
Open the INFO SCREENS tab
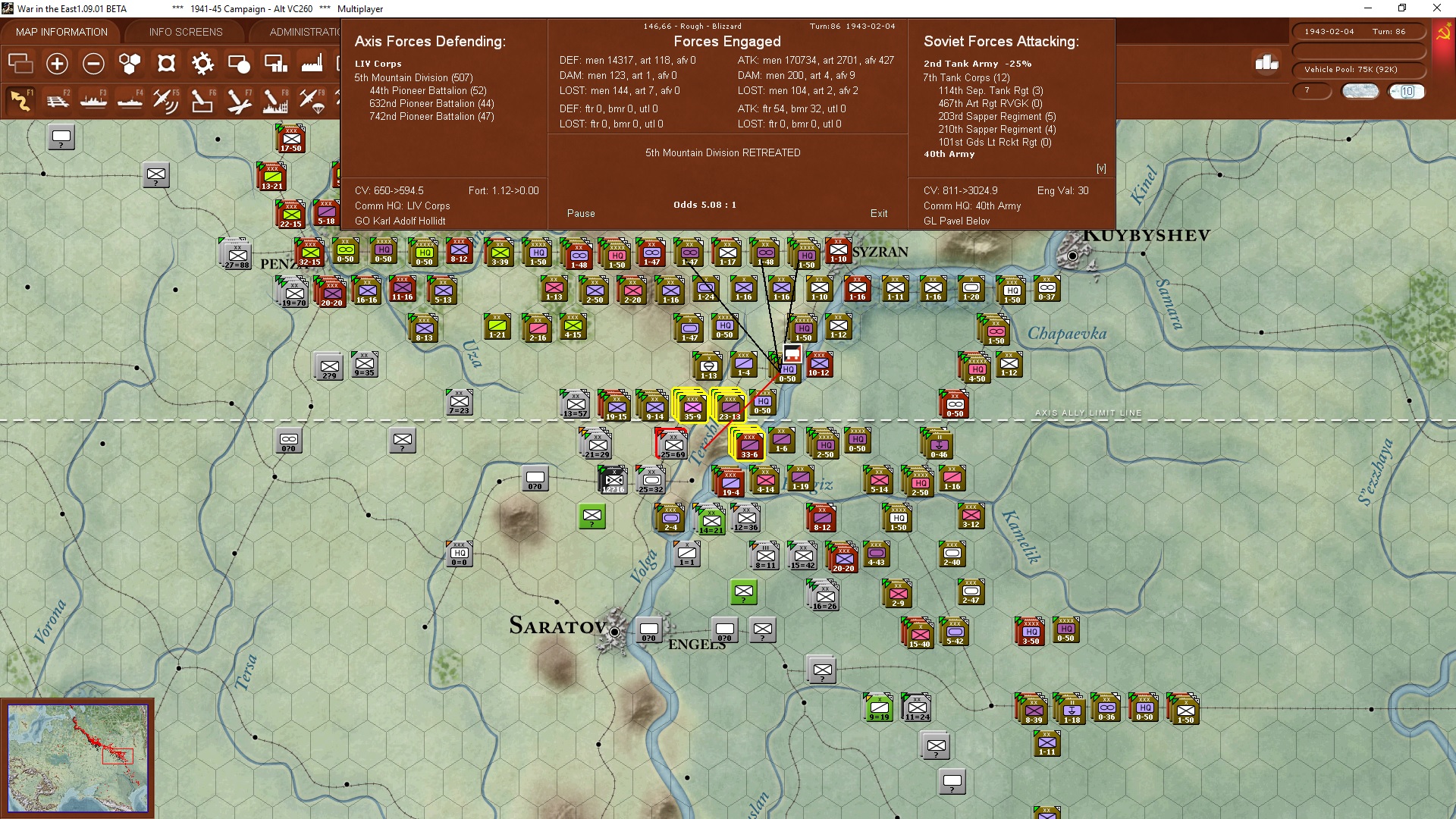[186, 32]
